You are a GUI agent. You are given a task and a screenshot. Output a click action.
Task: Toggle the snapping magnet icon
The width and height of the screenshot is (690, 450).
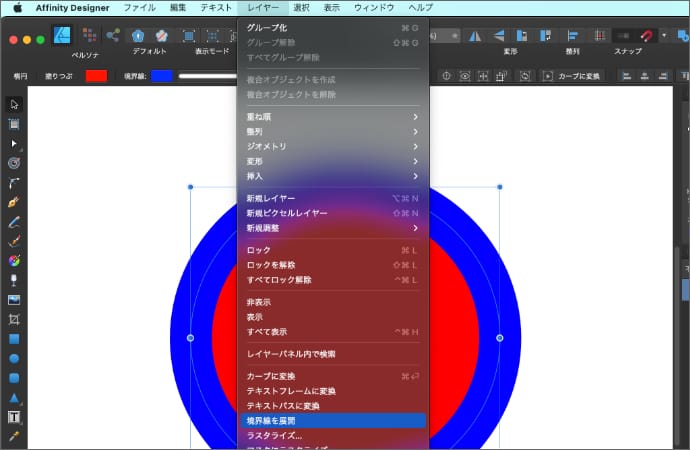click(x=647, y=36)
